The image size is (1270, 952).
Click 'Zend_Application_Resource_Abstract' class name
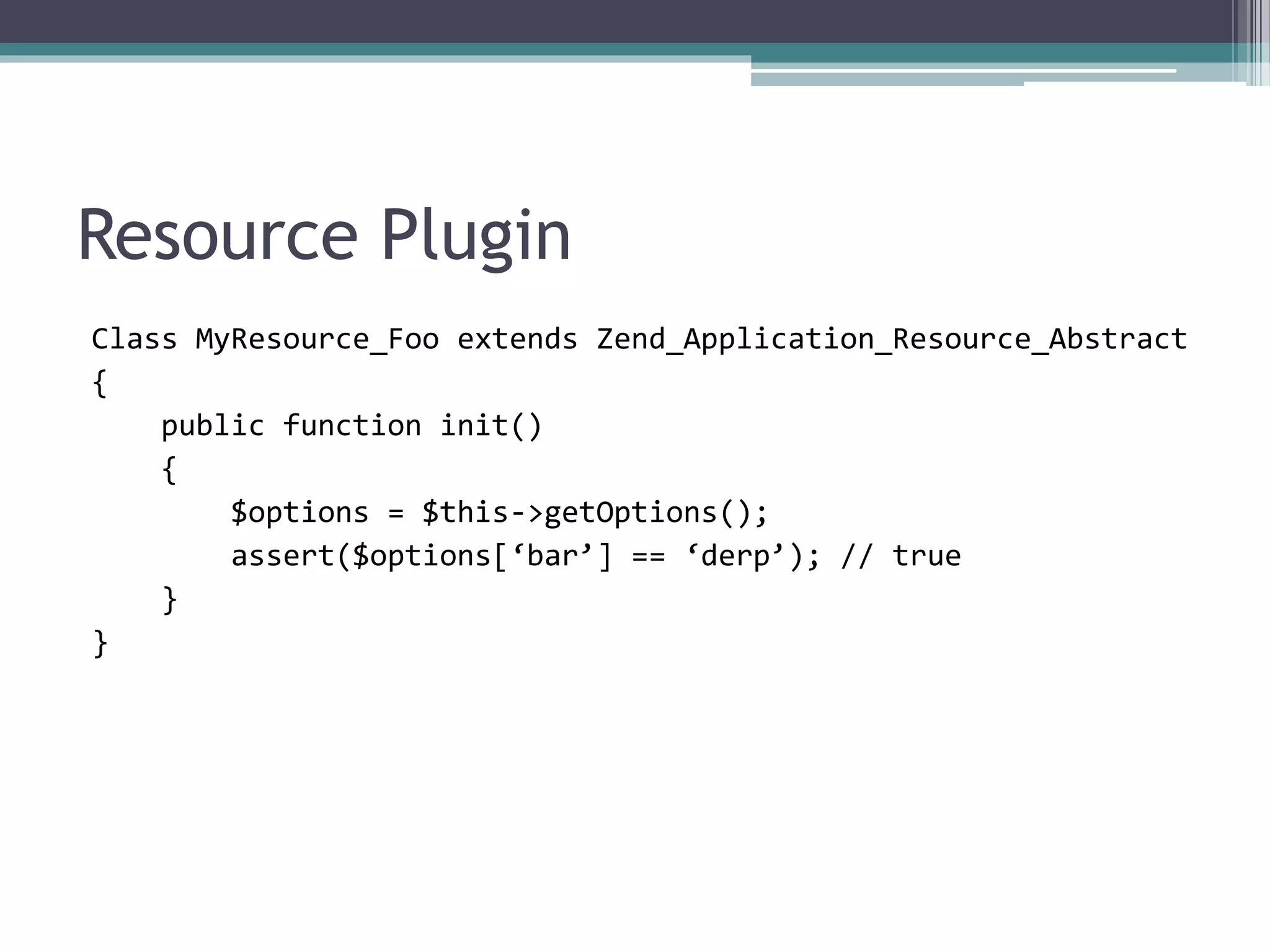891,339
